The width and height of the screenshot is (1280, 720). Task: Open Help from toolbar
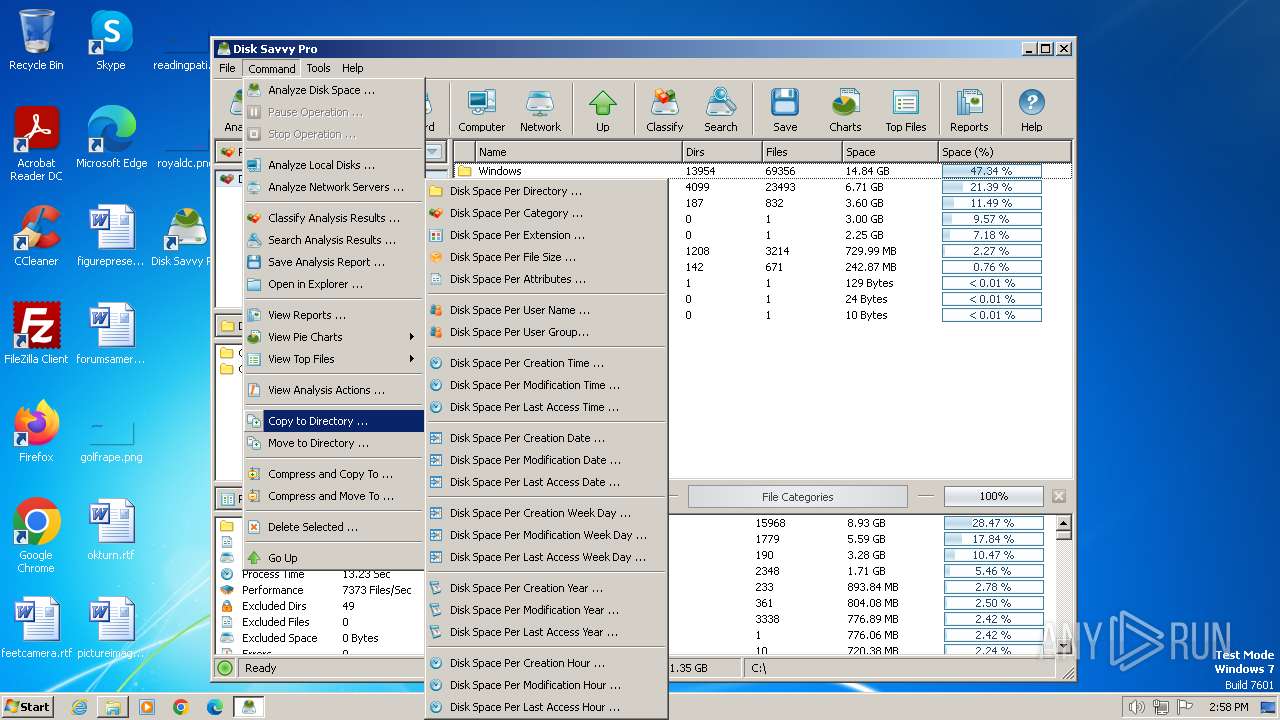(x=1032, y=110)
